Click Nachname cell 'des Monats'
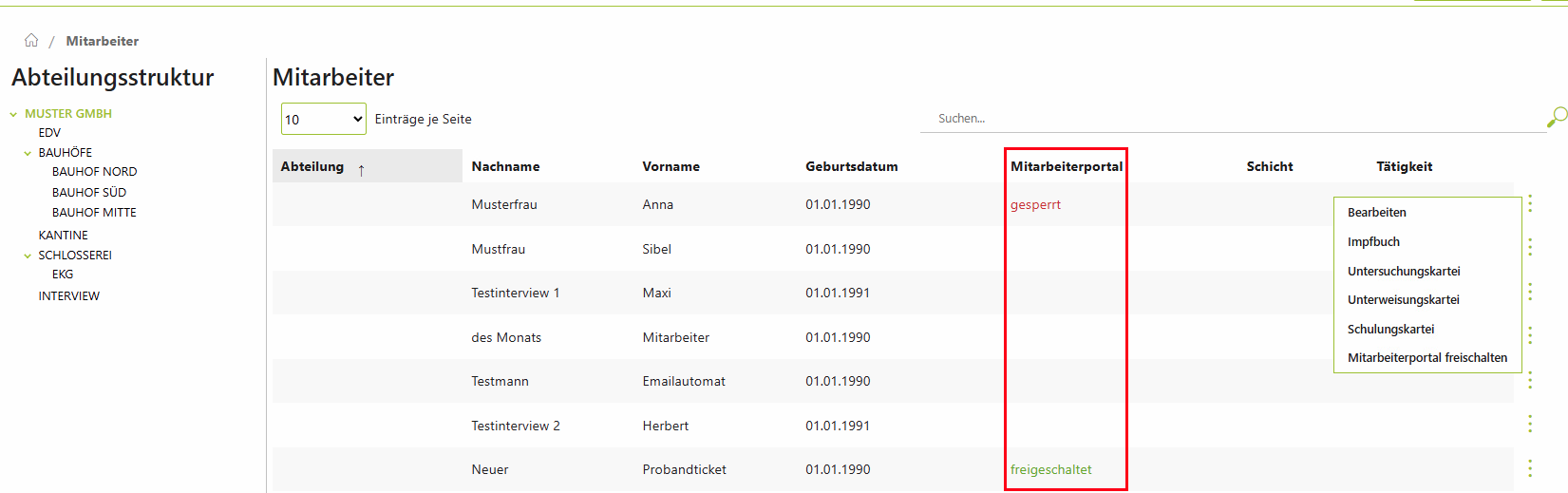 (506, 337)
